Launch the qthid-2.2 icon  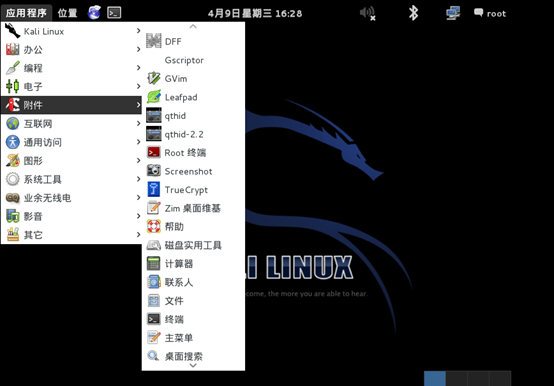pos(154,134)
